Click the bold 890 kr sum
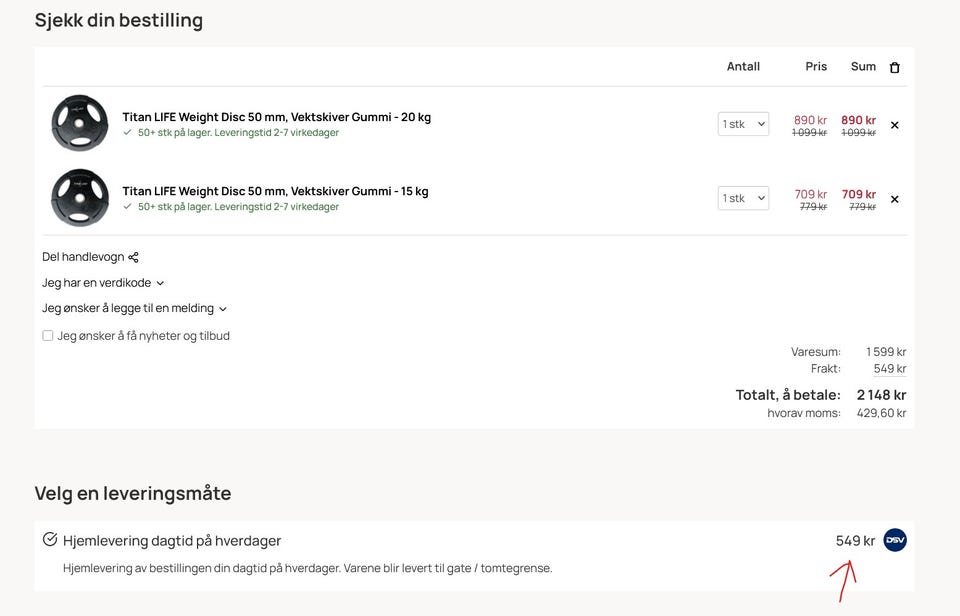Viewport: 960px width, 616px height. pos(858,120)
